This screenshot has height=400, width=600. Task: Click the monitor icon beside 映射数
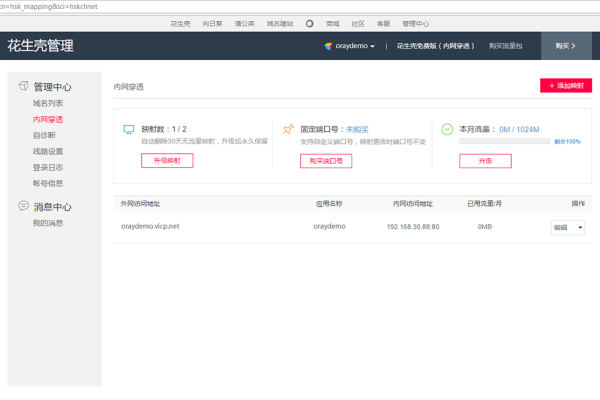point(128,129)
